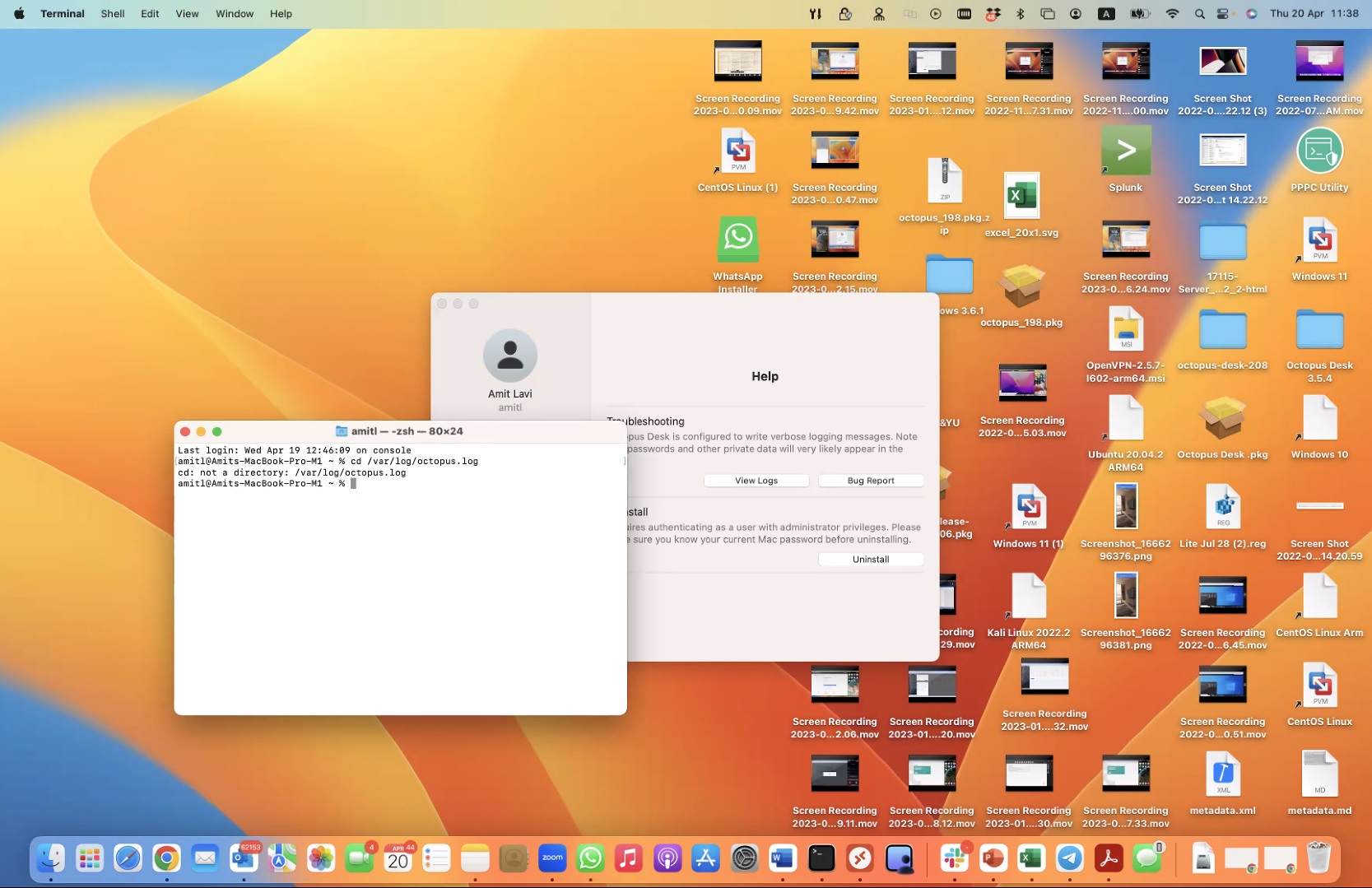The height and width of the screenshot is (888, 1372).
Task: Open Launchpad in the Dock
Action: 89,859
